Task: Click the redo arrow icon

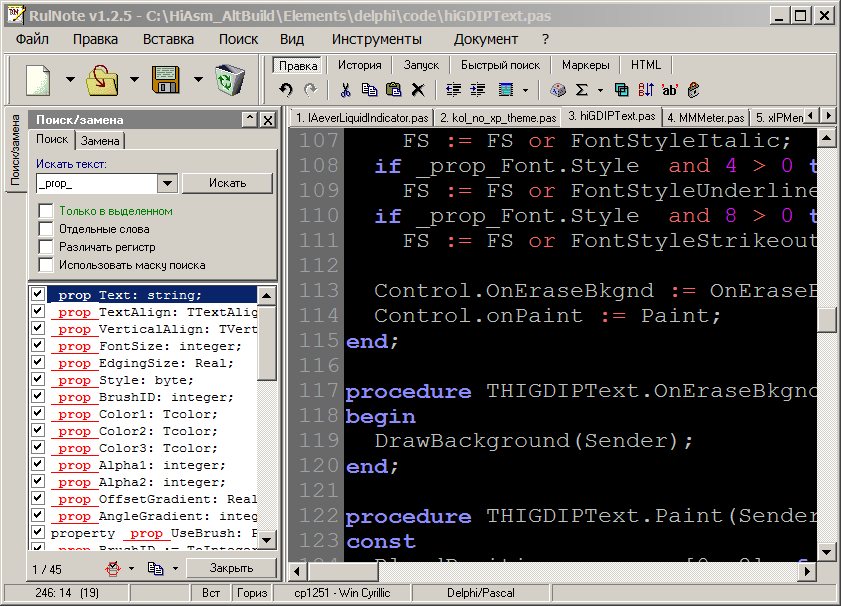Action: tap(311, 90)
